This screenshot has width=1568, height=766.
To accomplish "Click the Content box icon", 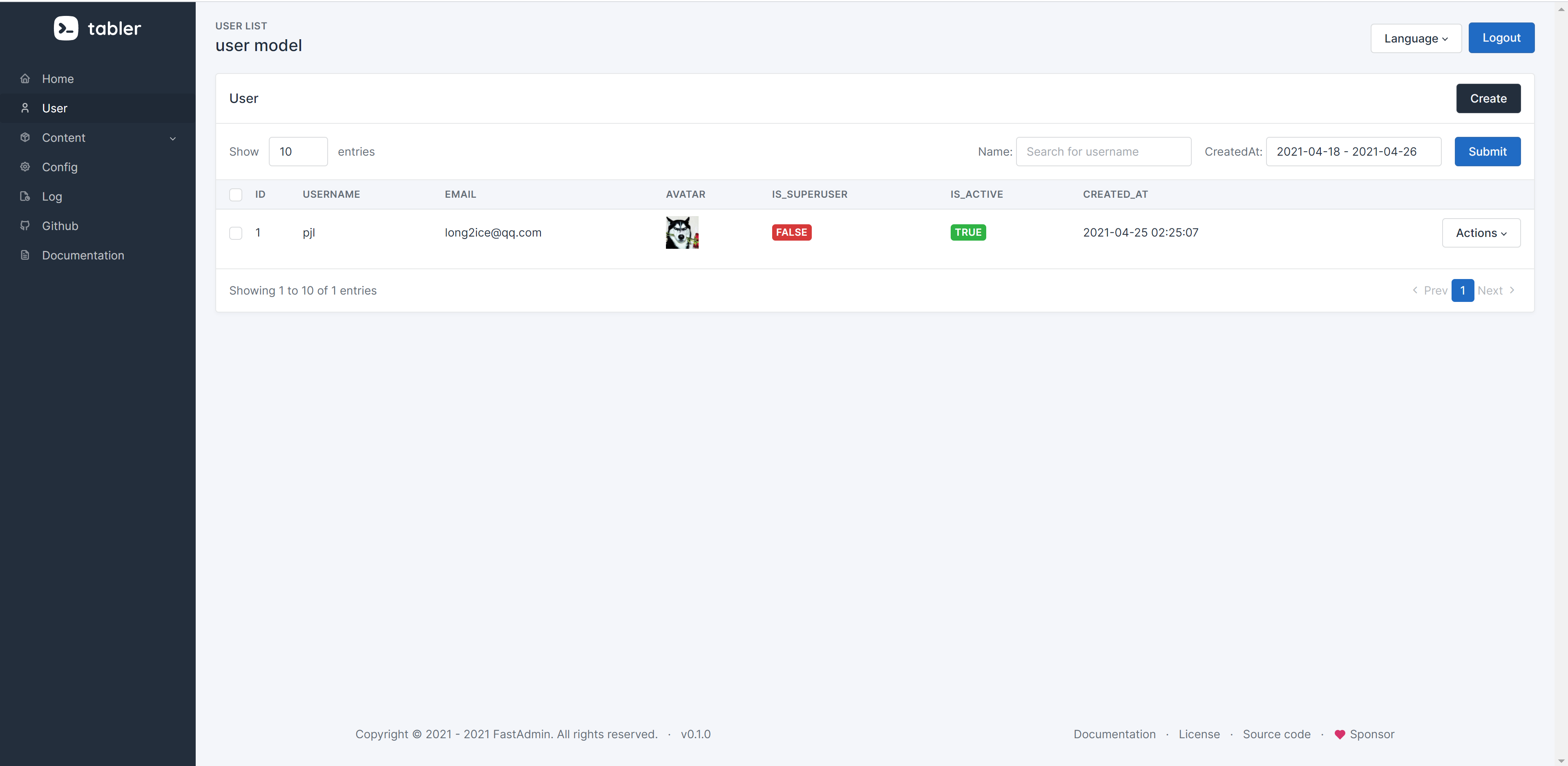I will 25,138.
